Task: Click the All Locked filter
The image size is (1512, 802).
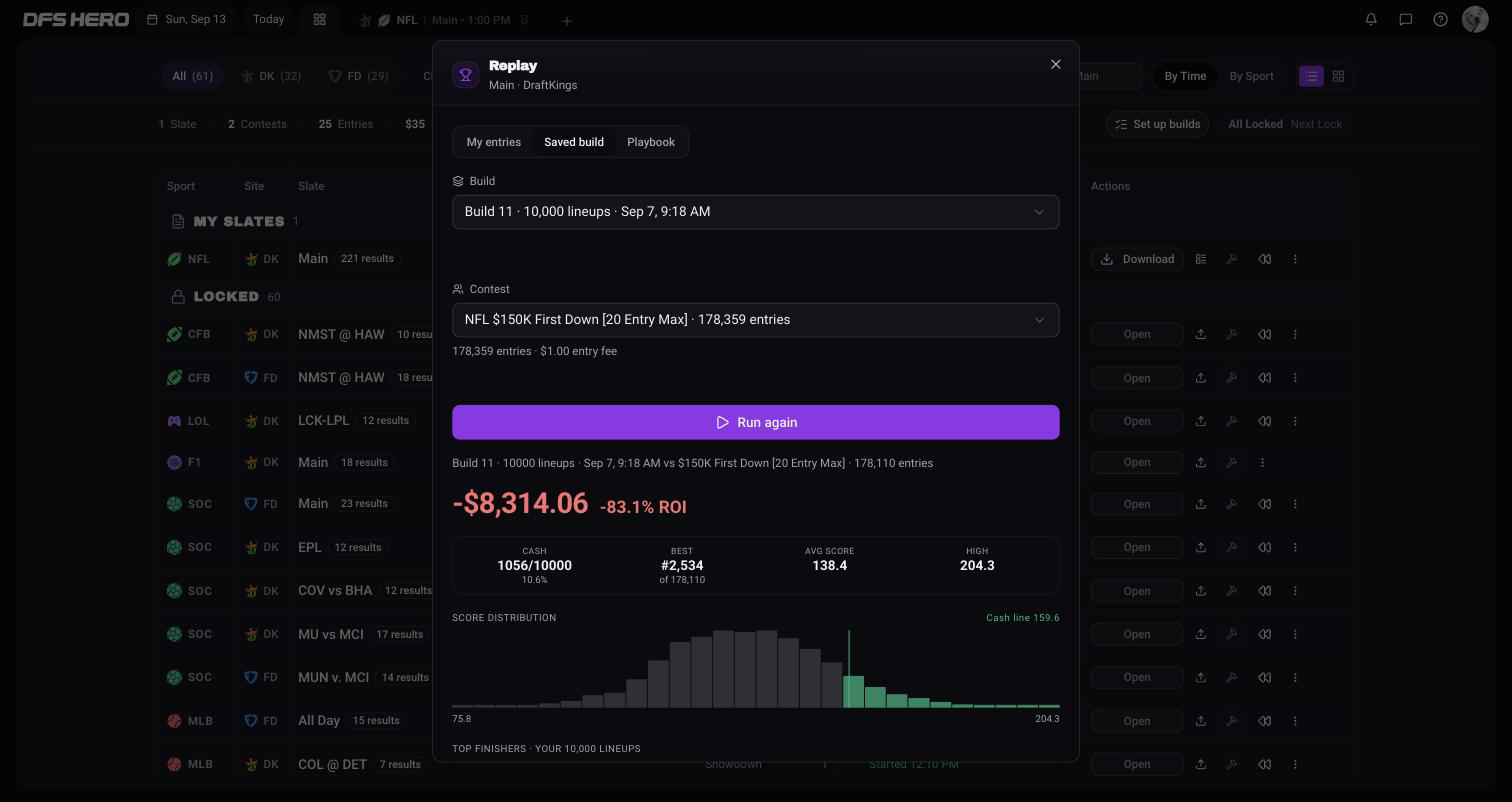Action: [x=1255, y=124]
